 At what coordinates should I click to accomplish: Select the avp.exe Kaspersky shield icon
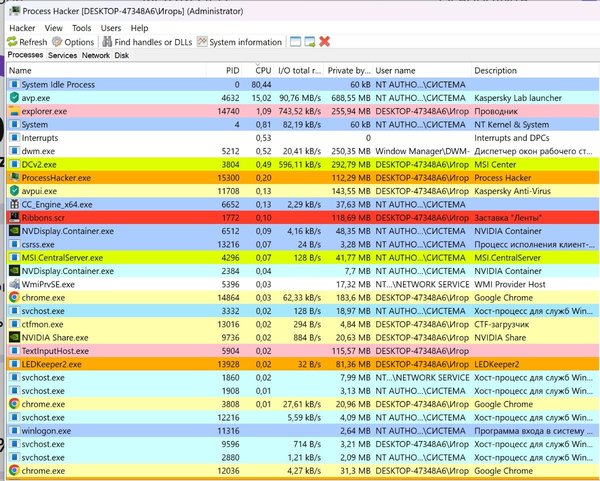click(x=13, y=98)
